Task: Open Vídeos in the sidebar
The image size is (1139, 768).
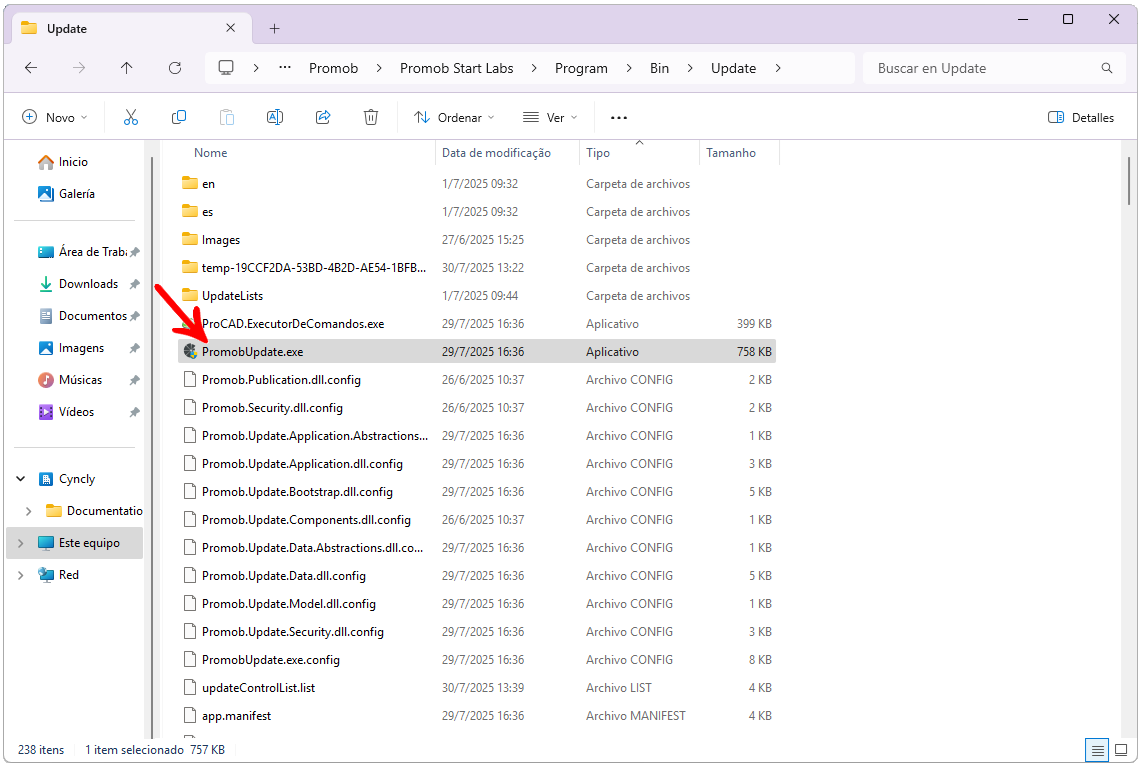Action: (67, 412)
